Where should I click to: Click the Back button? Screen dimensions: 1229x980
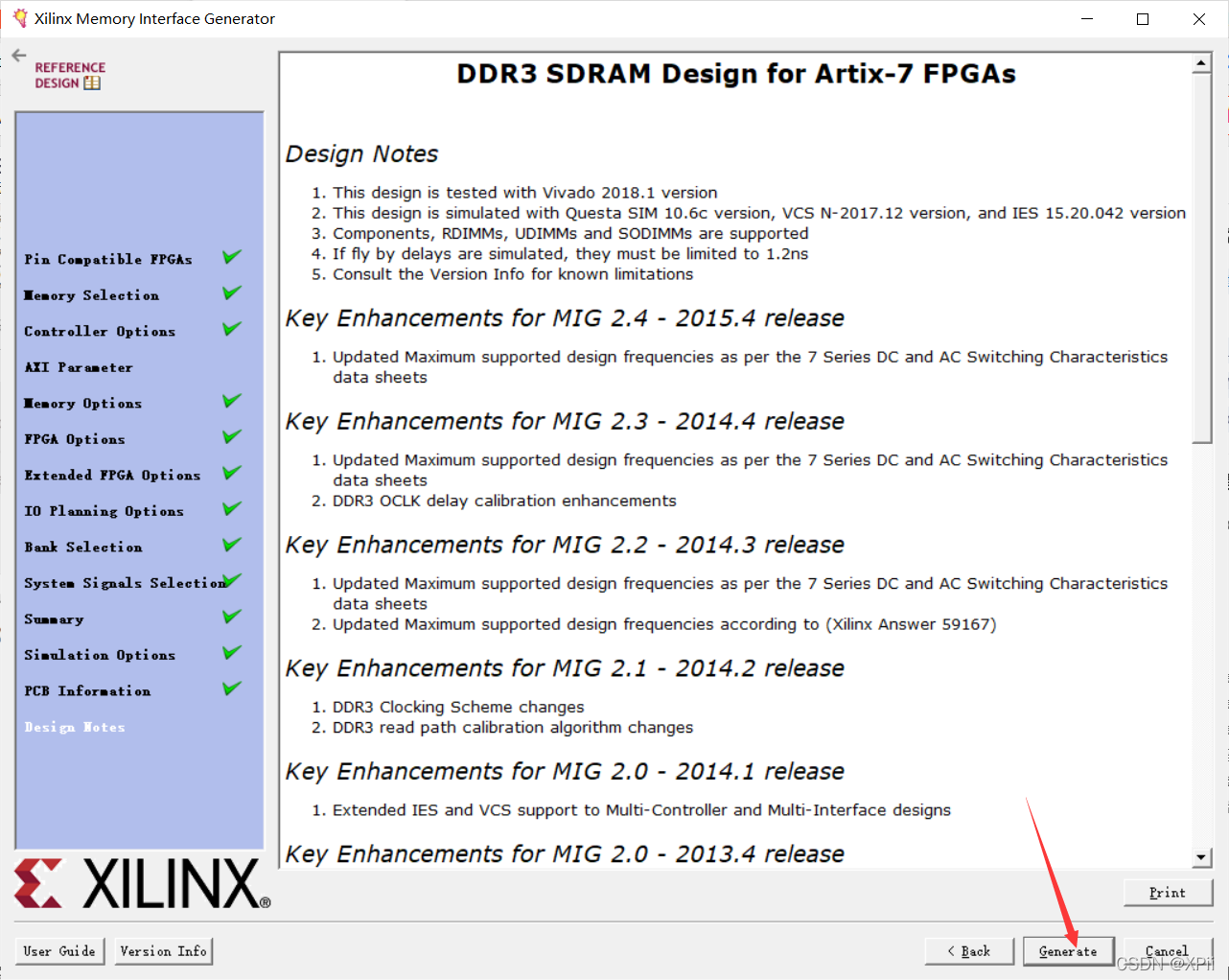click(969, 951)
